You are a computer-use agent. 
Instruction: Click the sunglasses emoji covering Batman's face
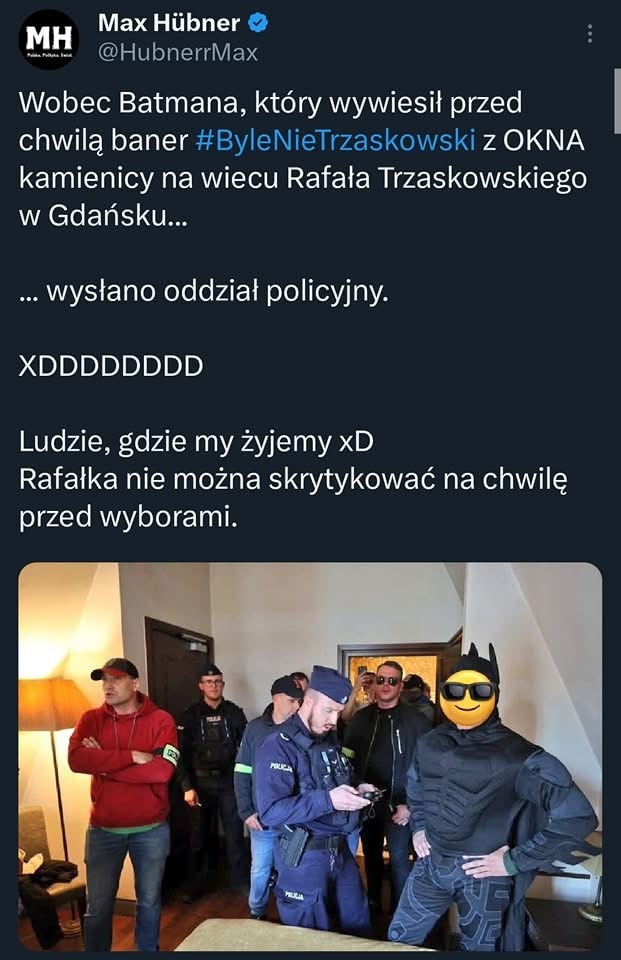467,699
